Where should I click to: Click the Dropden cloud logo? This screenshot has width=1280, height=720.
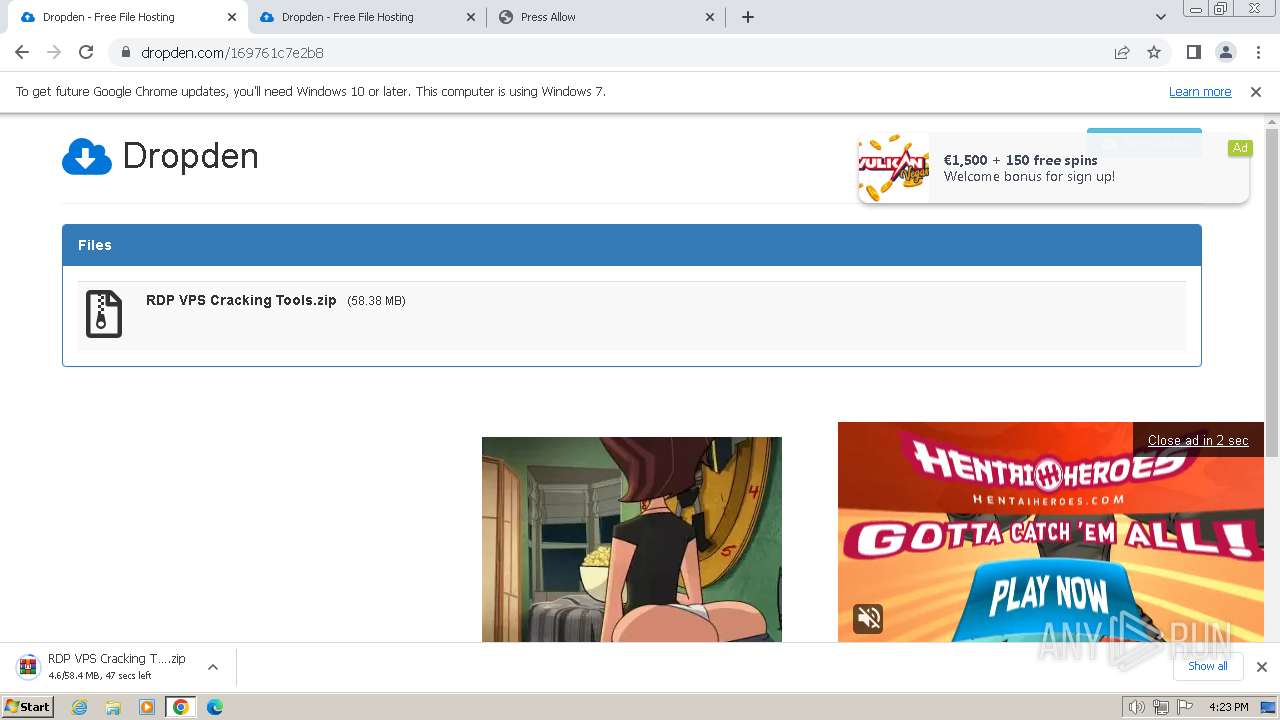tap(87, 156)
